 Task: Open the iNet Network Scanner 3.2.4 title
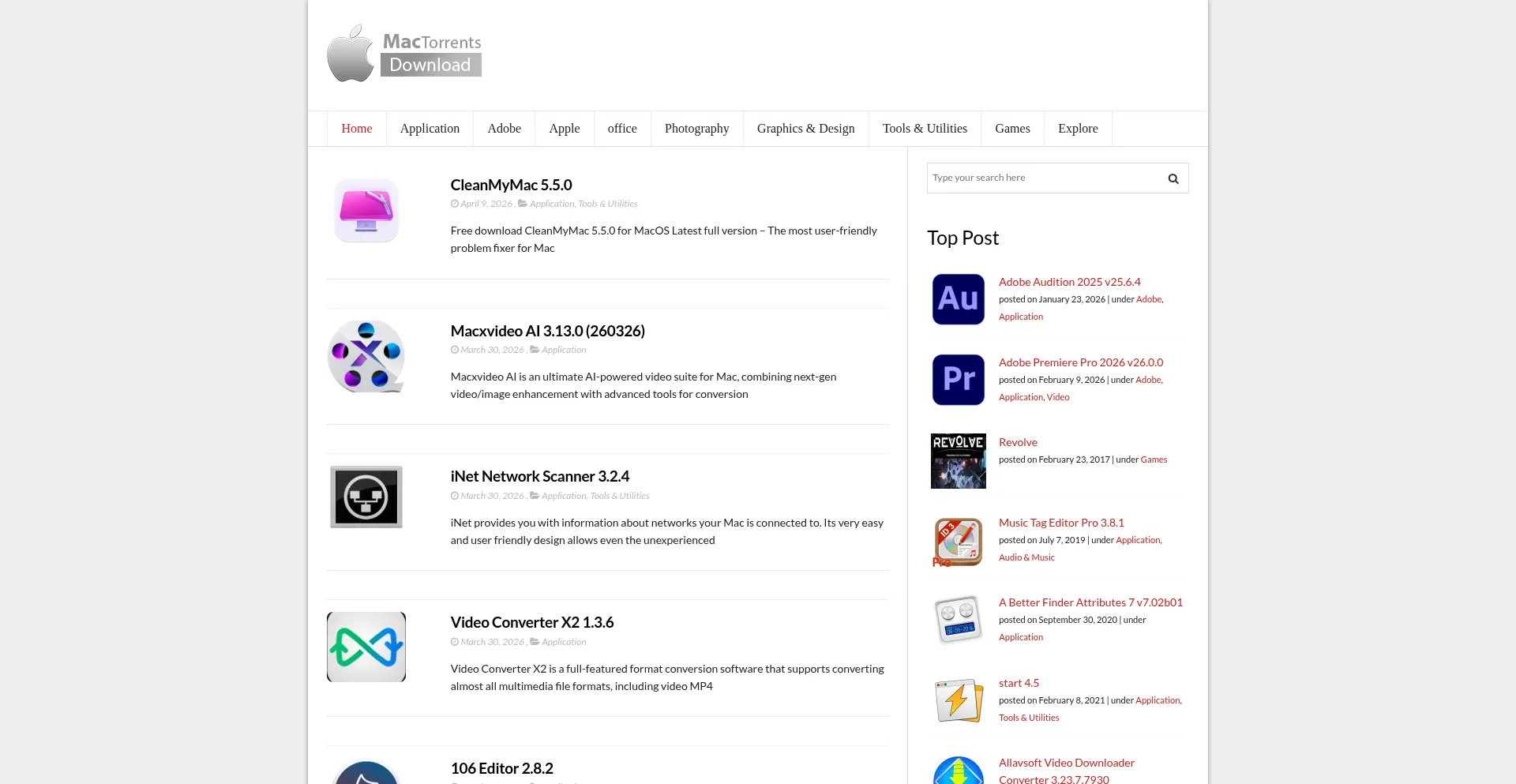pos(540,476)
